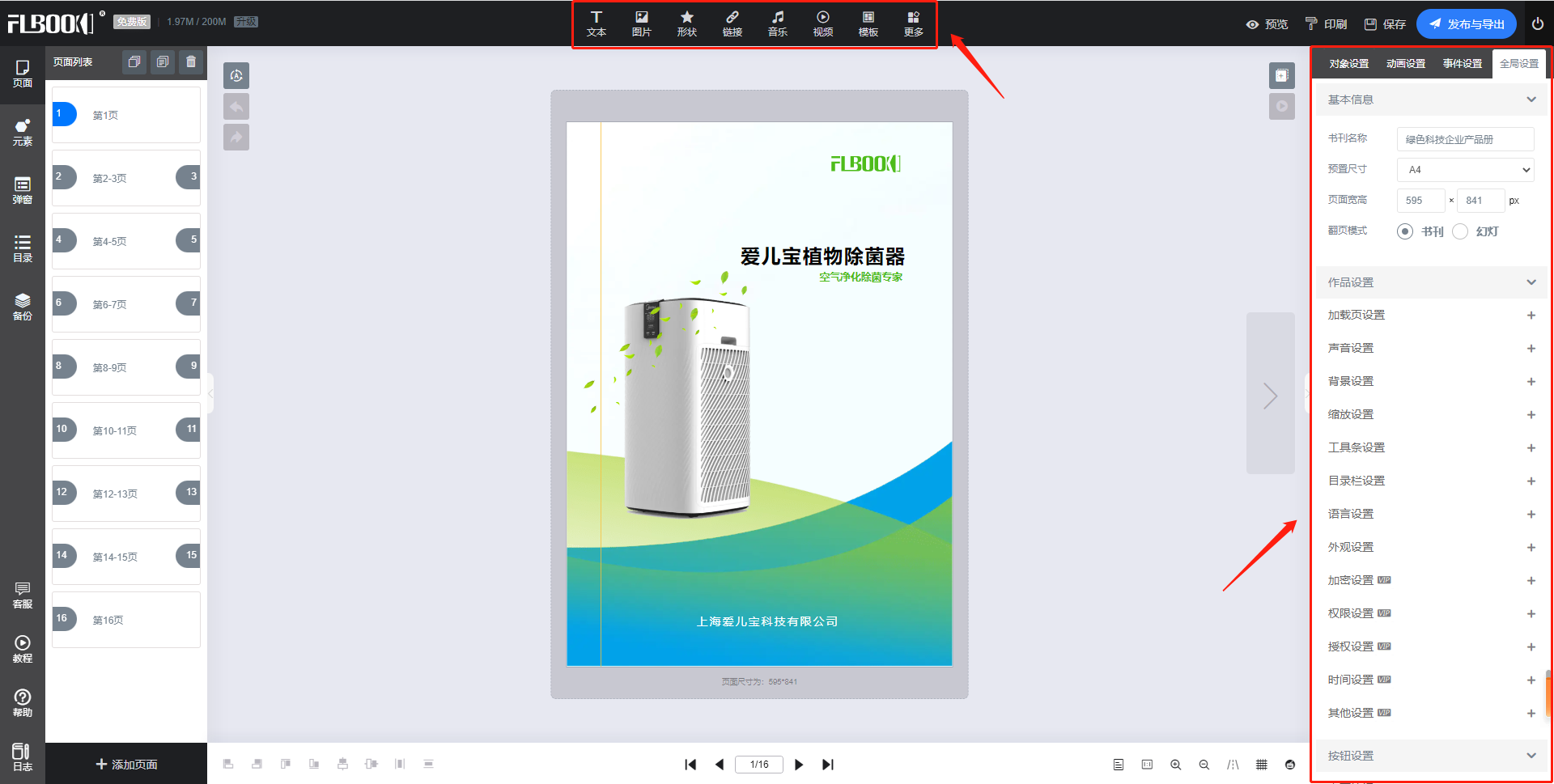
Task: Expand 外观设置 option
Action: (x=1531, y=548)
